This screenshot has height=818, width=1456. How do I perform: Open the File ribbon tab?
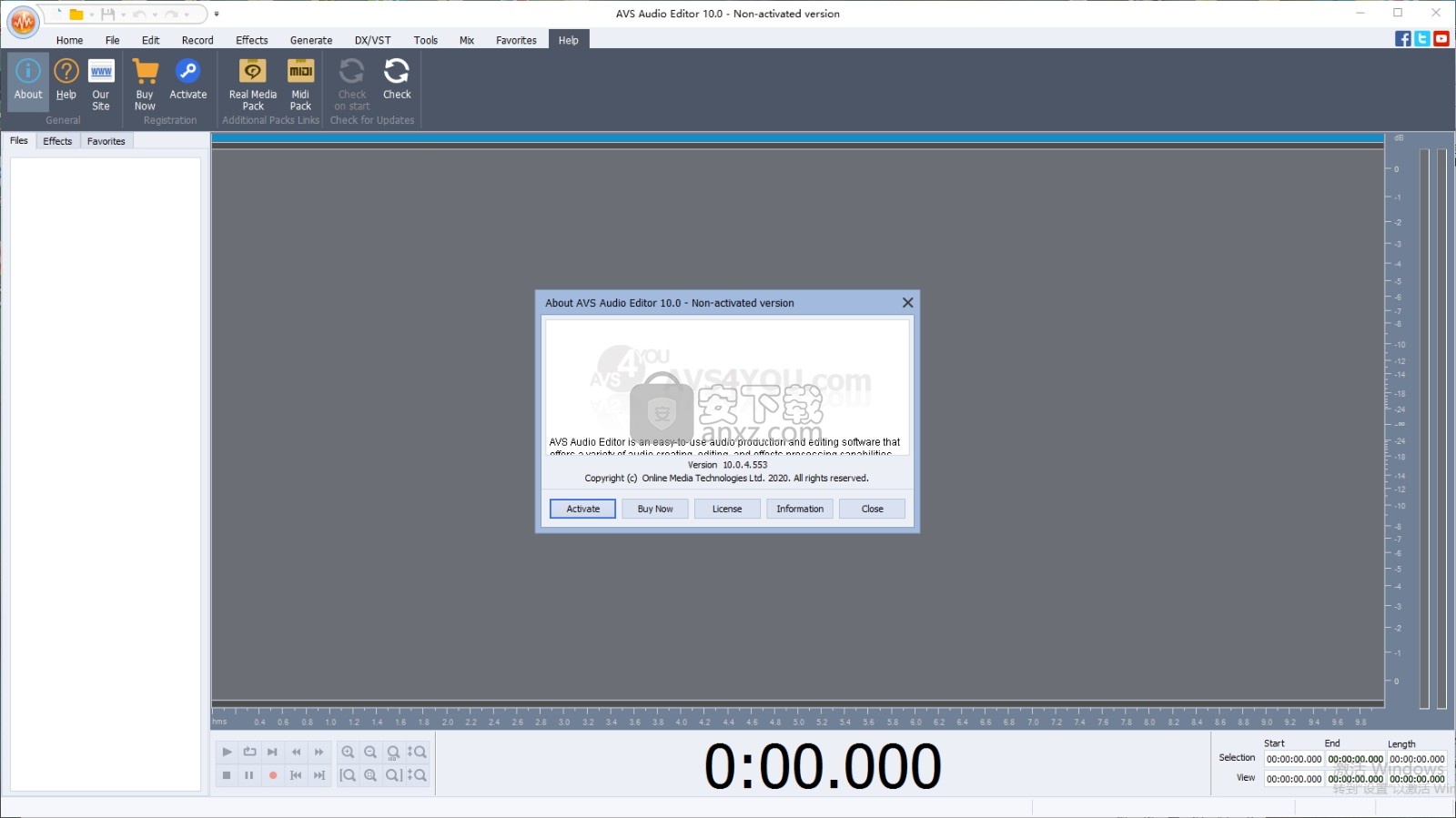click(x=112, y=40)
